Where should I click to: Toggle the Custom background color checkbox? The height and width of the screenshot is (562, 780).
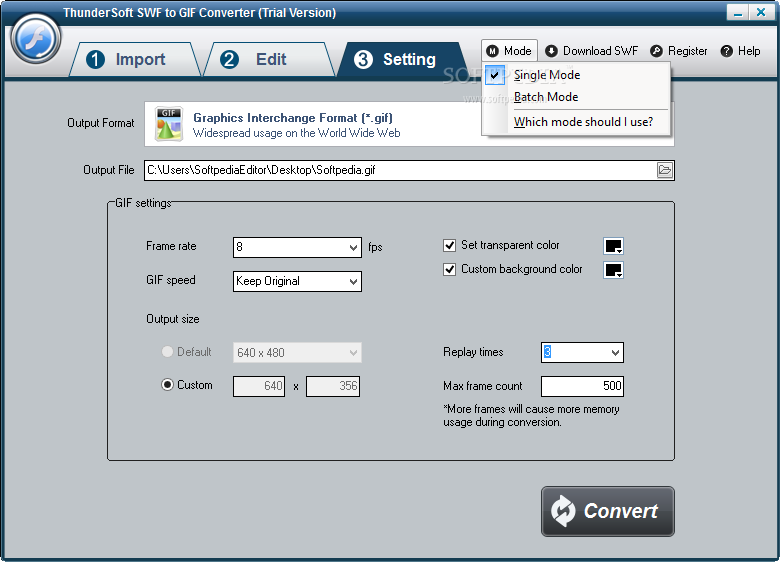[x=449, y=270]
